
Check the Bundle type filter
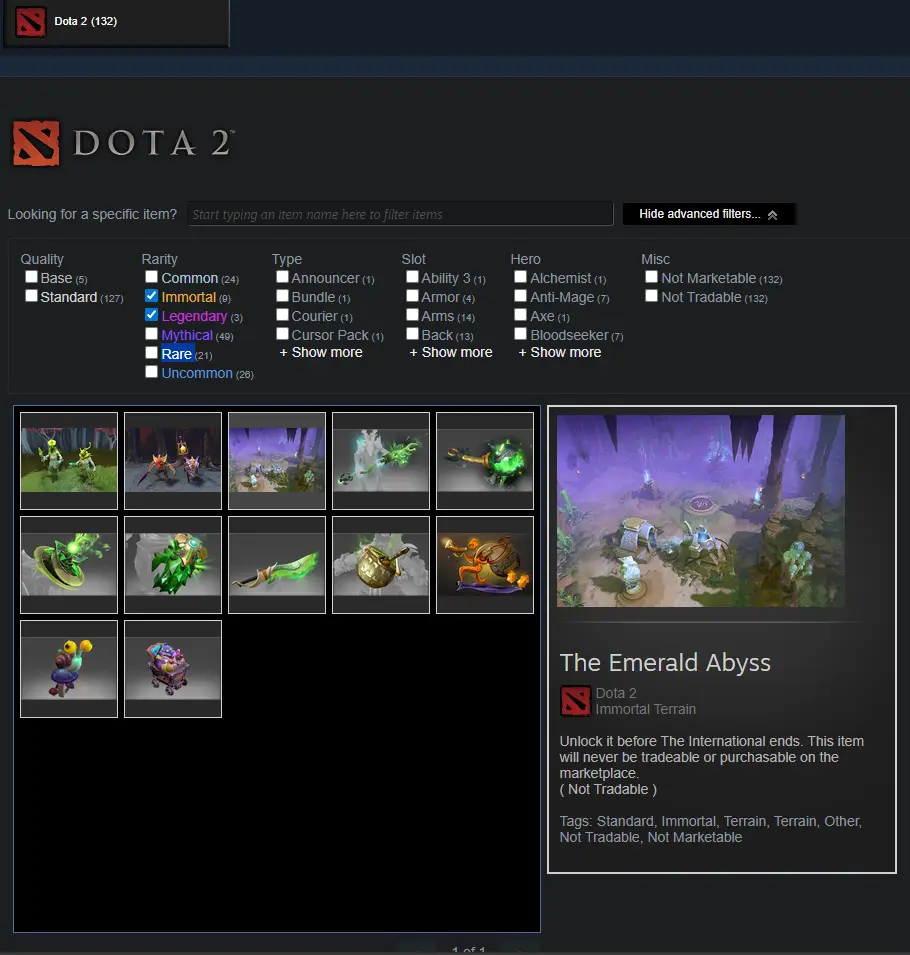pos(282,296)
